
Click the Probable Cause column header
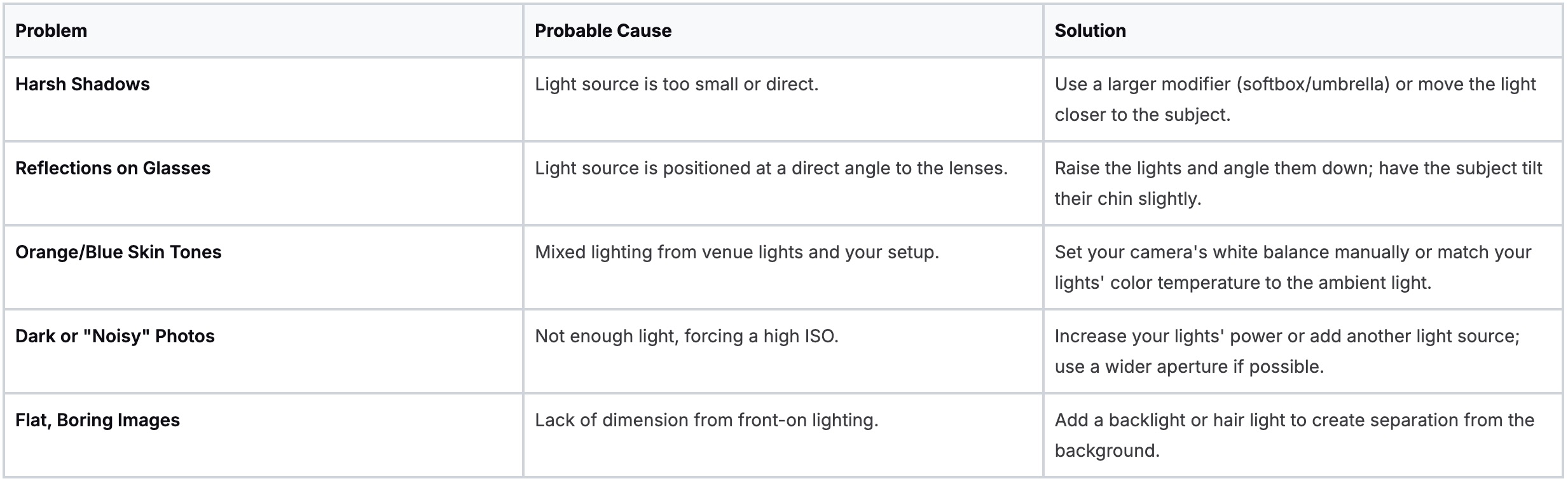point(603,31)
